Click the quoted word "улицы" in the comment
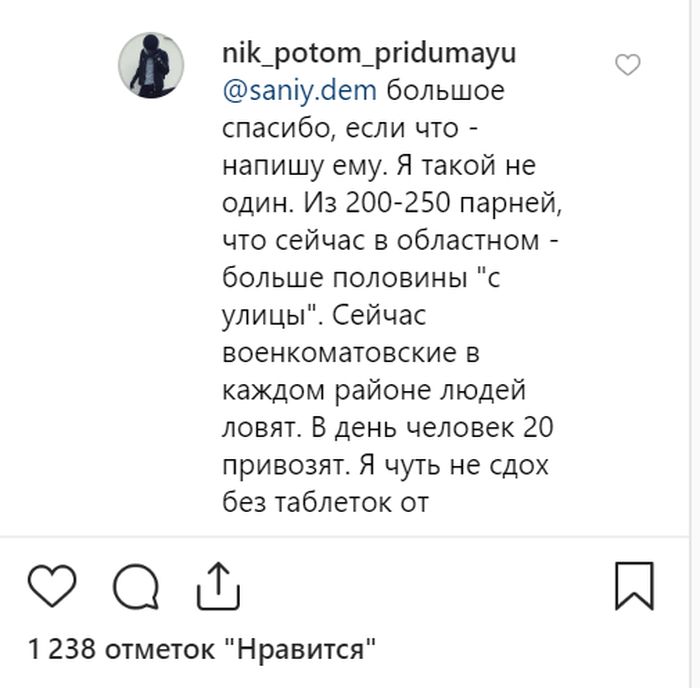The image size is (700, 688). (268, 316)
